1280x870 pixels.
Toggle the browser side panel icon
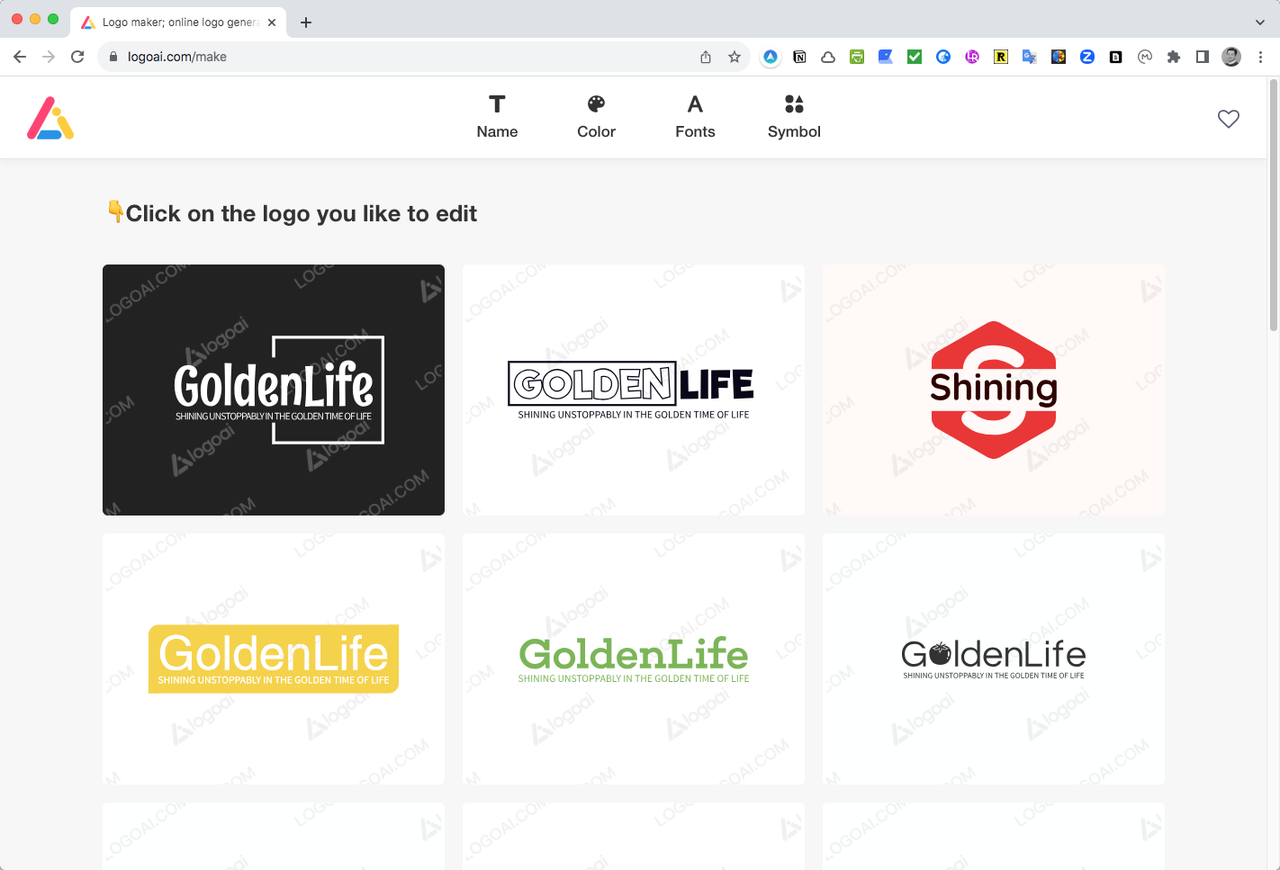click(x=1202, y=57)
